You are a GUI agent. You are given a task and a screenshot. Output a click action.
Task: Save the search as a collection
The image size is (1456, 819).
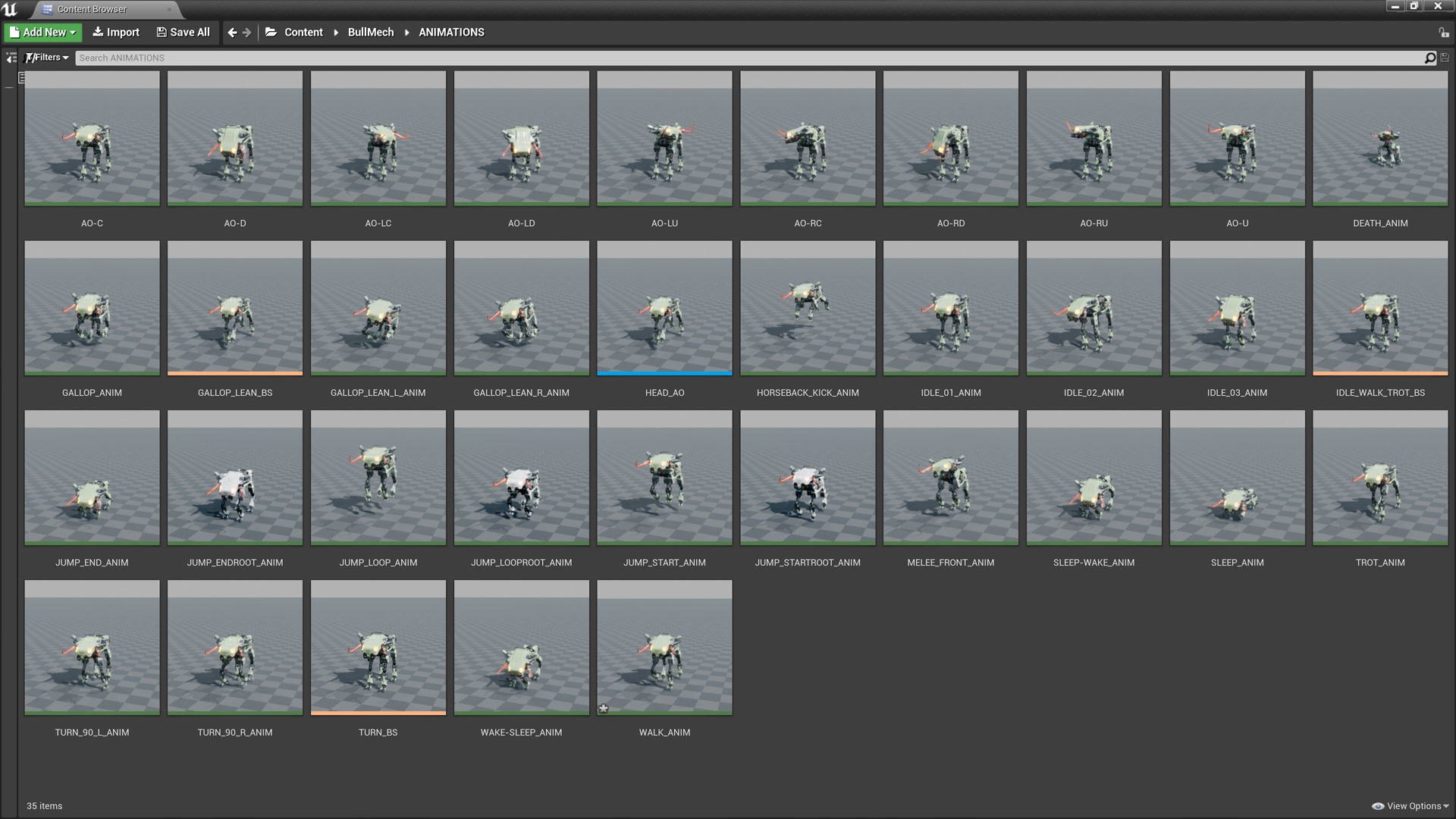click(x=1445, y=58)
